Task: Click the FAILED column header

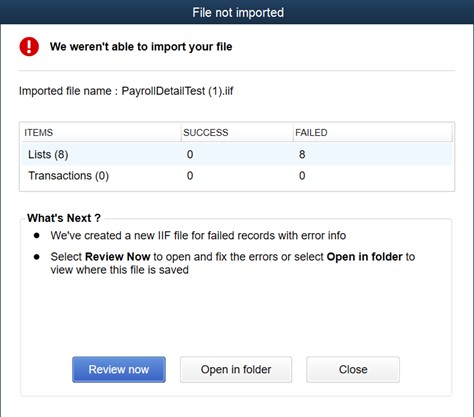Action: click(373, 133)
